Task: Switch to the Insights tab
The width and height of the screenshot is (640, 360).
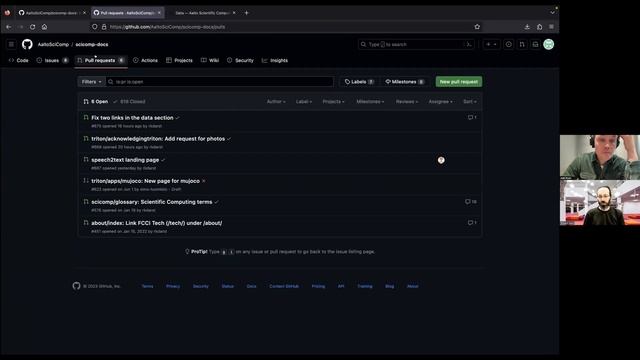Action: (275, 60)
